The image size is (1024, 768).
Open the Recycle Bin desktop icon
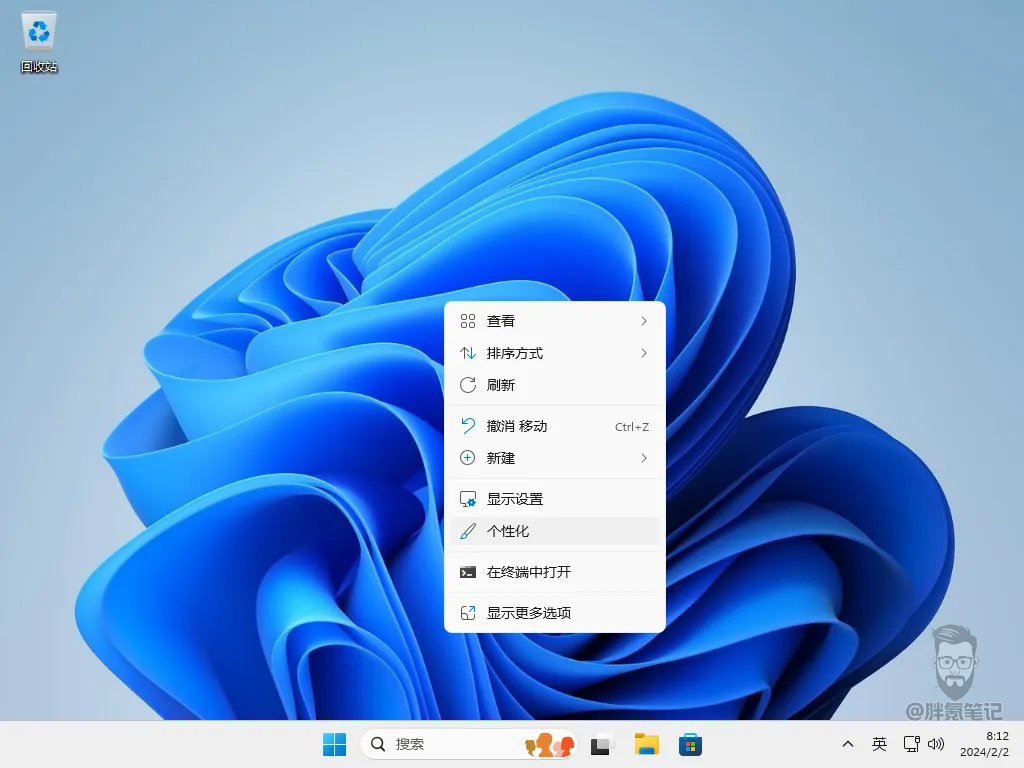point(39,42)
